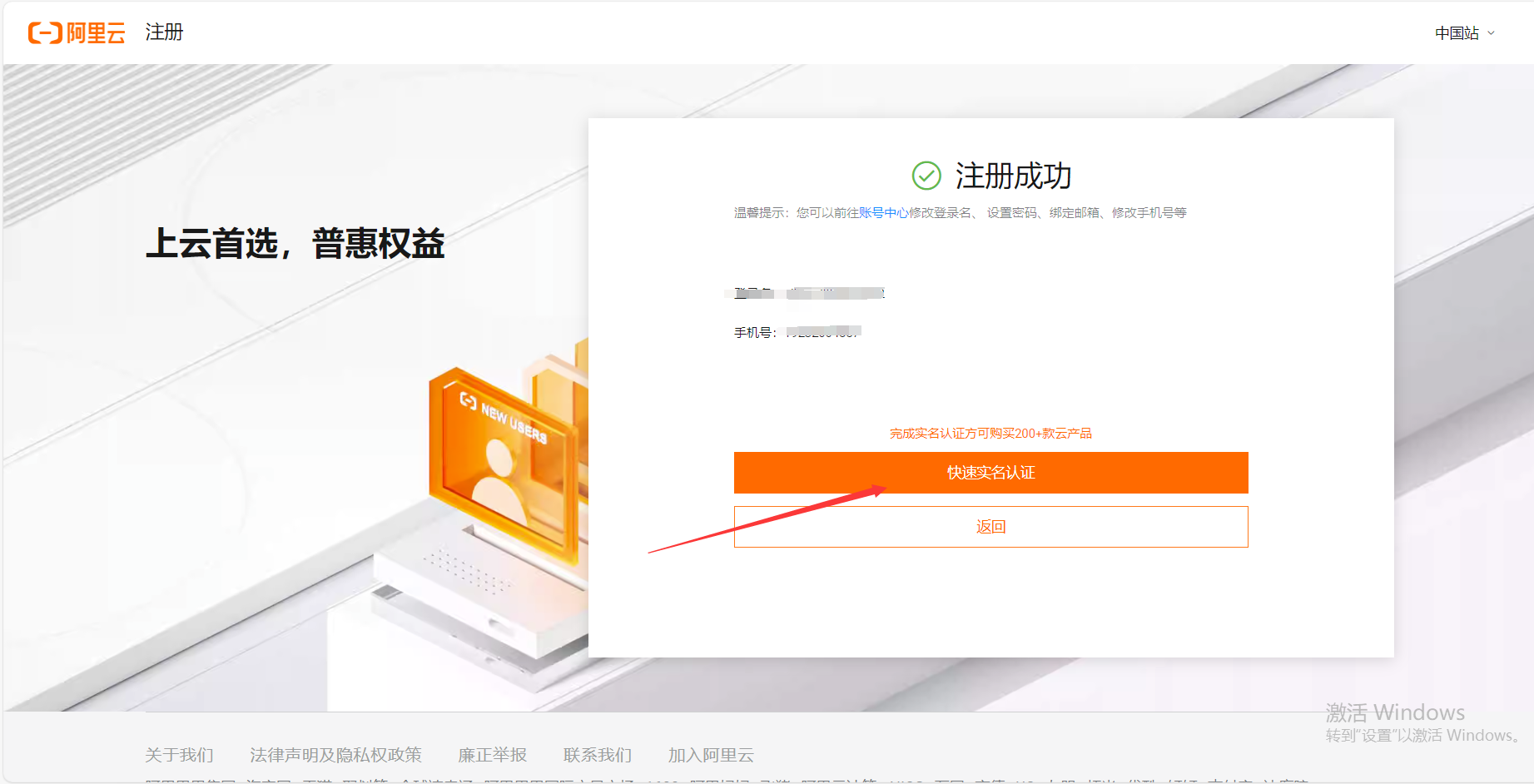Click the blurred phone number after 手机号
This screenshot has height=784, width=1534.
pyautogui.click(x=823, y=332)
